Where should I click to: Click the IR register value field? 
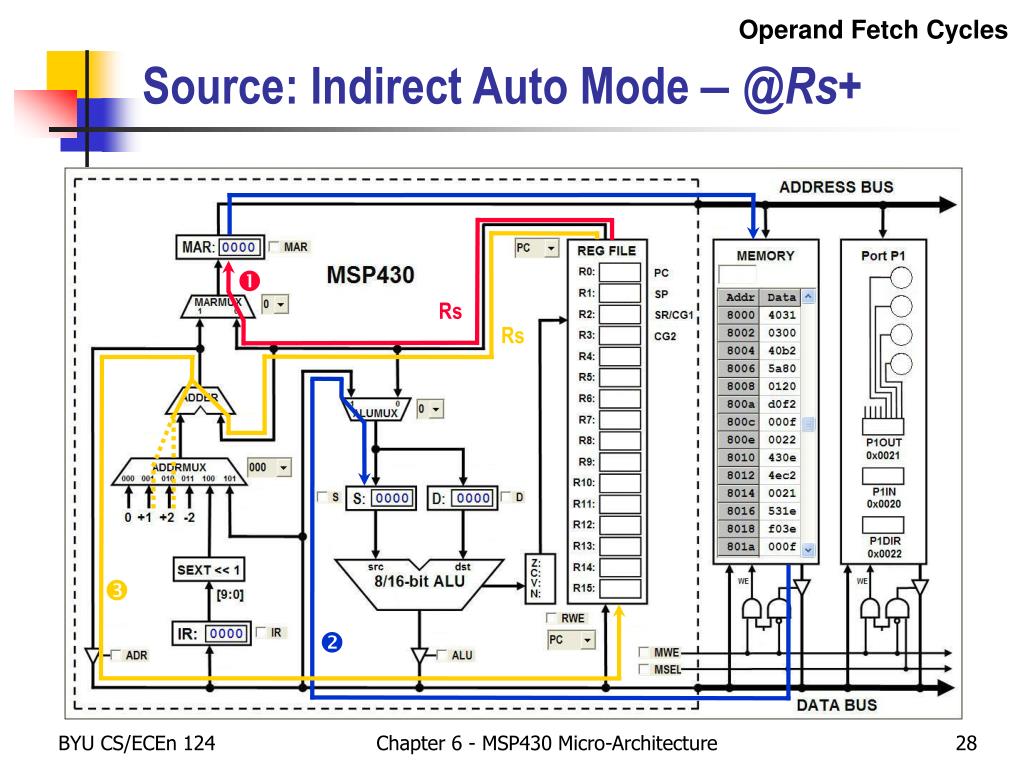click(x=226, y=633)
